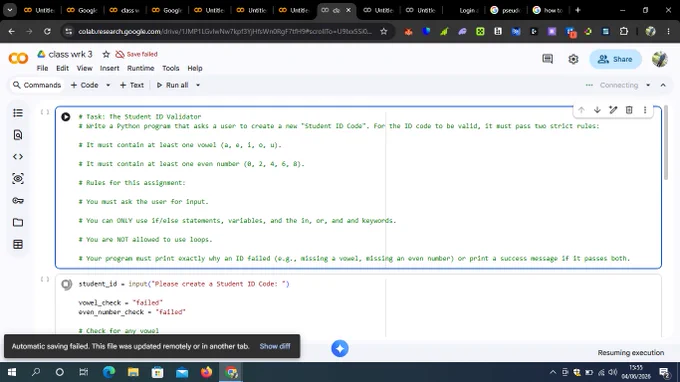Open the Insert menu
Viewport: 680px width, 382px height.
tap(109, 68)
